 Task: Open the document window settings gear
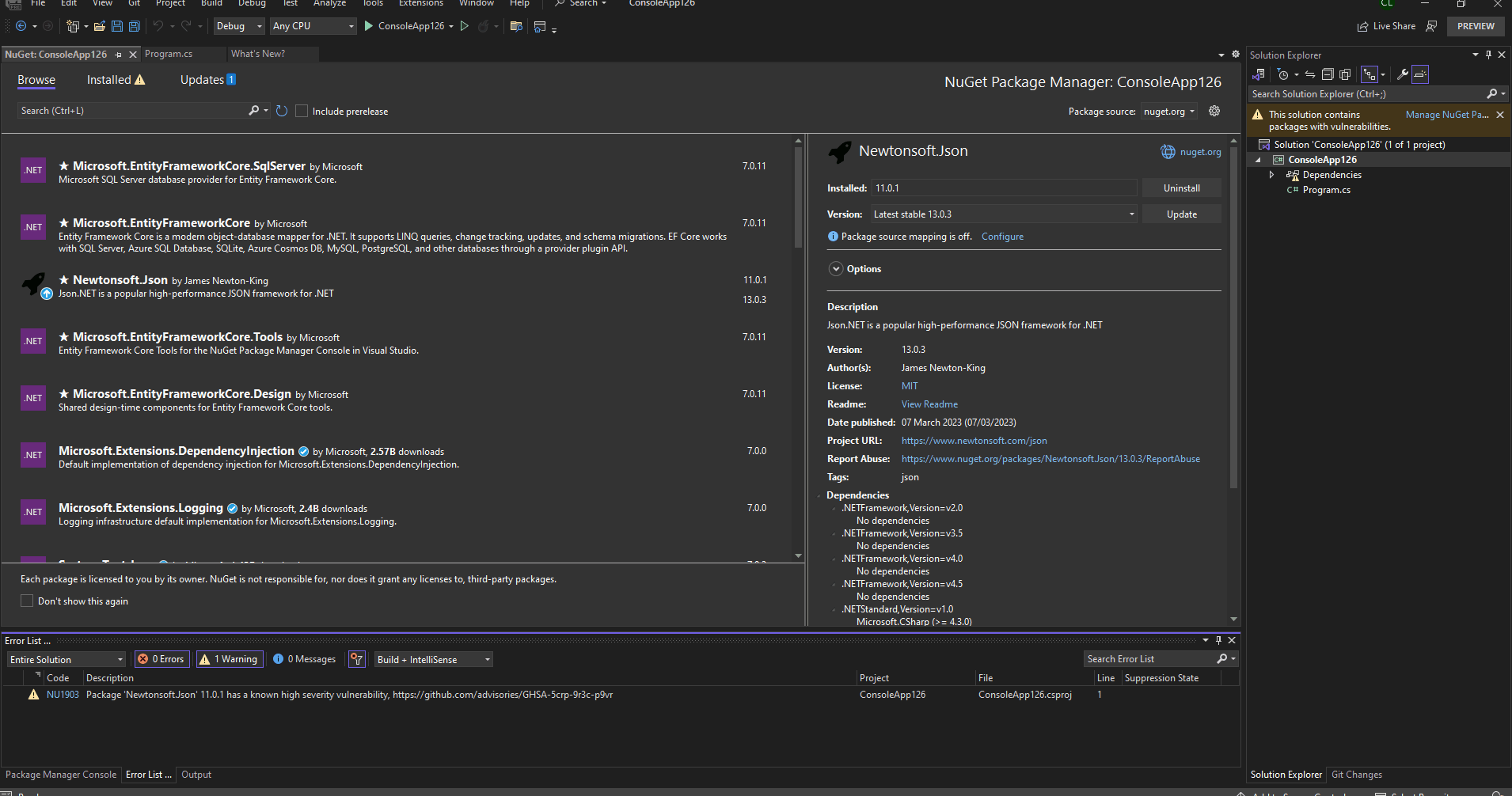[1236, 55]
